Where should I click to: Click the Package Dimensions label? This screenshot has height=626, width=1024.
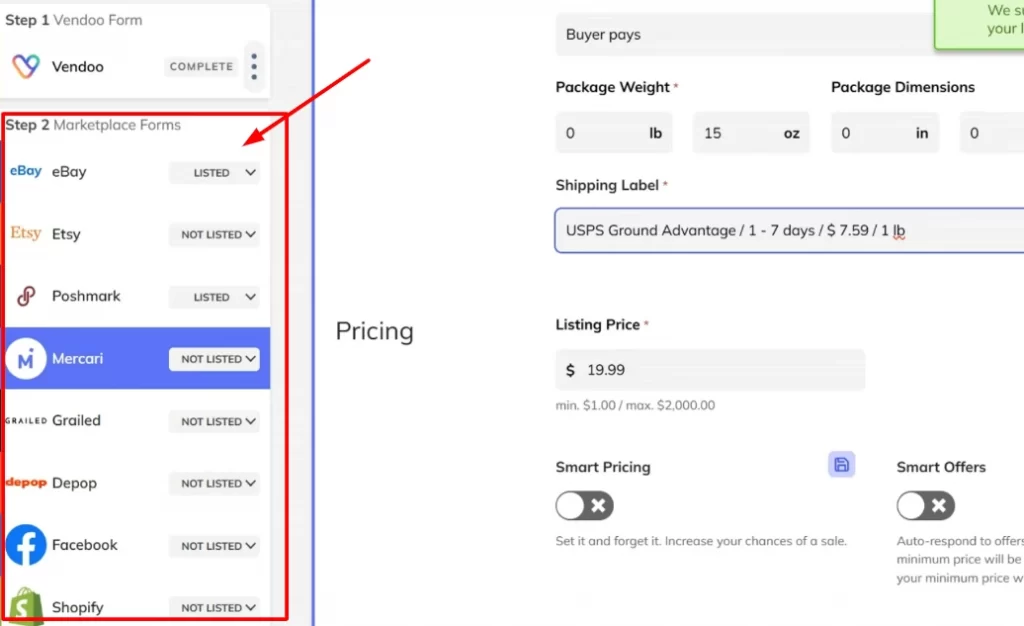tap(903, 87)
